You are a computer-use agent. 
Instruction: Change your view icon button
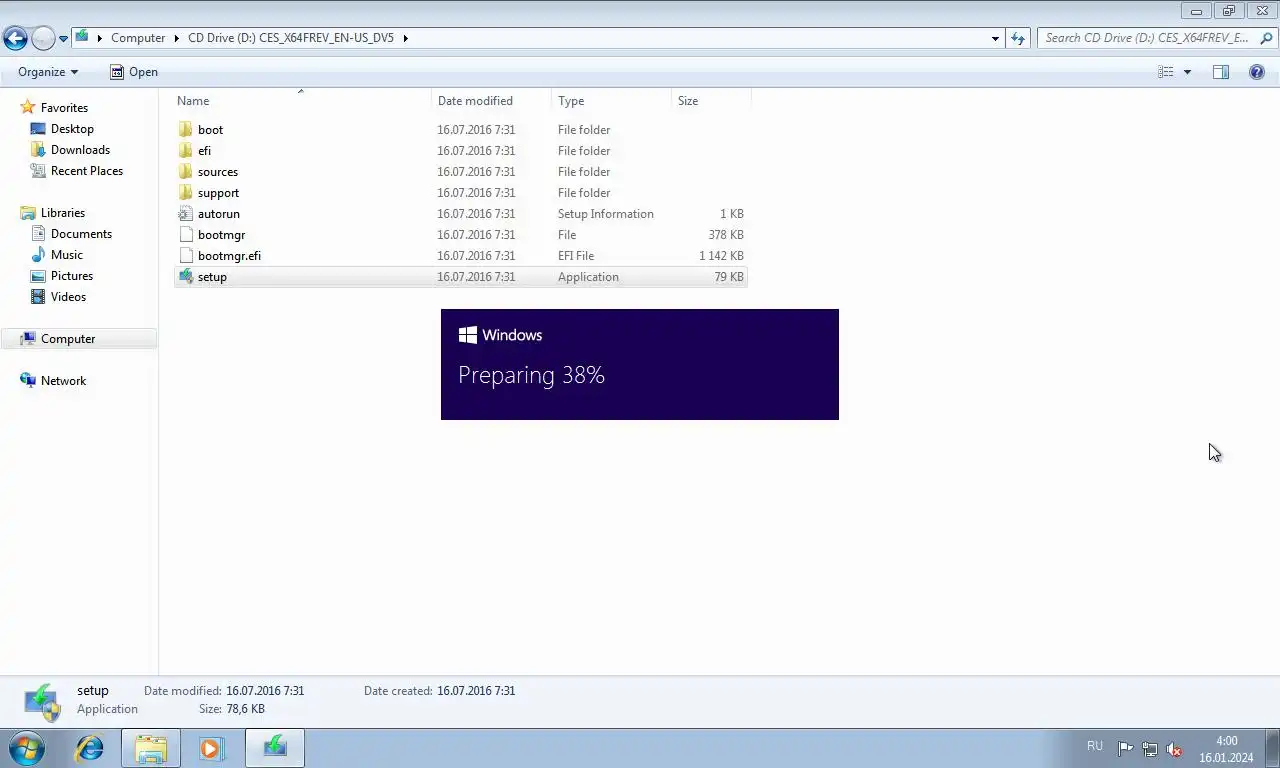click(1165, 72)
